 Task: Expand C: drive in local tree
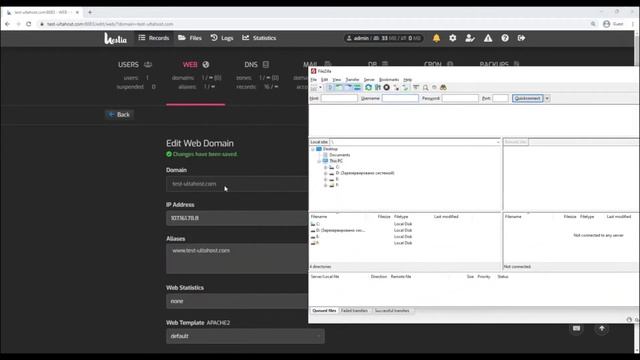coord(325,167)
